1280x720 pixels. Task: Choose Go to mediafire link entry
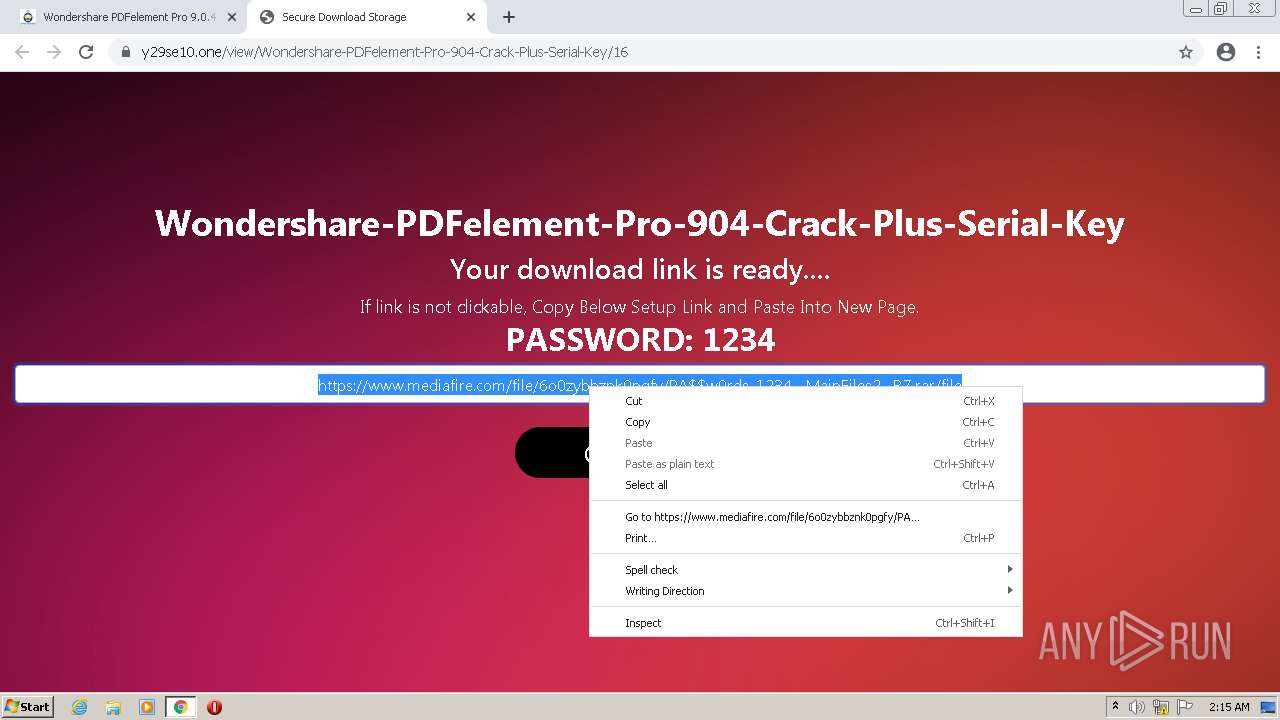pyautogui.click(x=806, y=517)
